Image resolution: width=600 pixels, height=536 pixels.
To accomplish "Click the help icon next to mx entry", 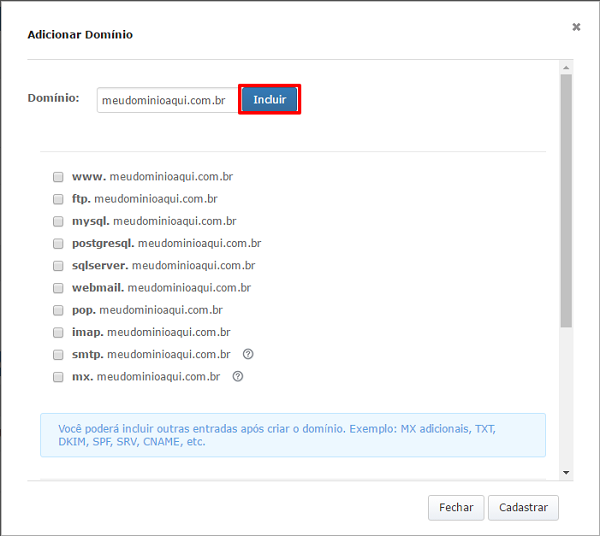I will (238, 376).
